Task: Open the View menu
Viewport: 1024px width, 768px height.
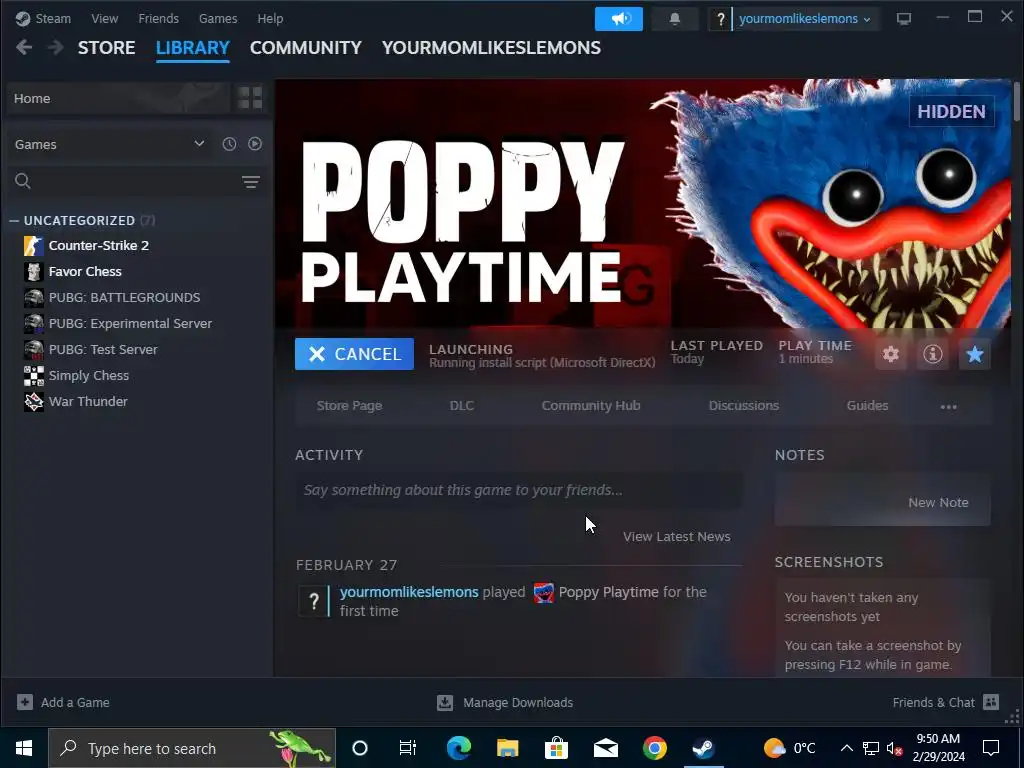Action: tap(104, 18)
